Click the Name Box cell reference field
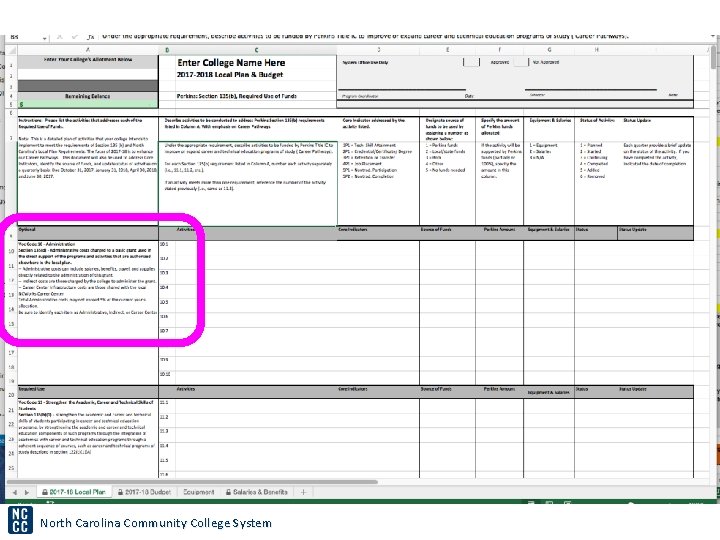 point(23,36)
